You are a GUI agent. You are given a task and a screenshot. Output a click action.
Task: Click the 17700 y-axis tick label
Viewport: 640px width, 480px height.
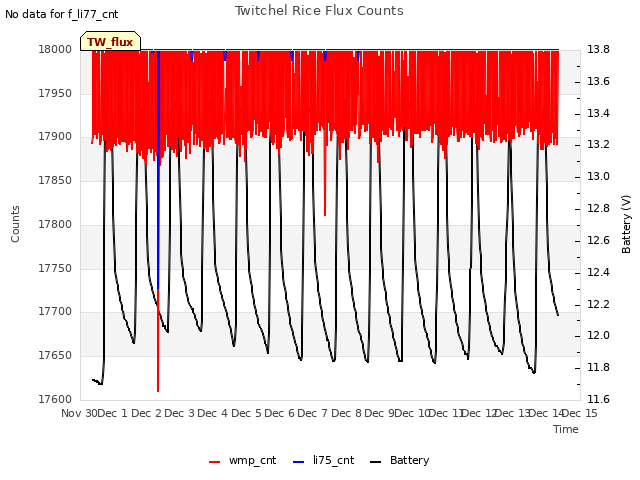55,311
